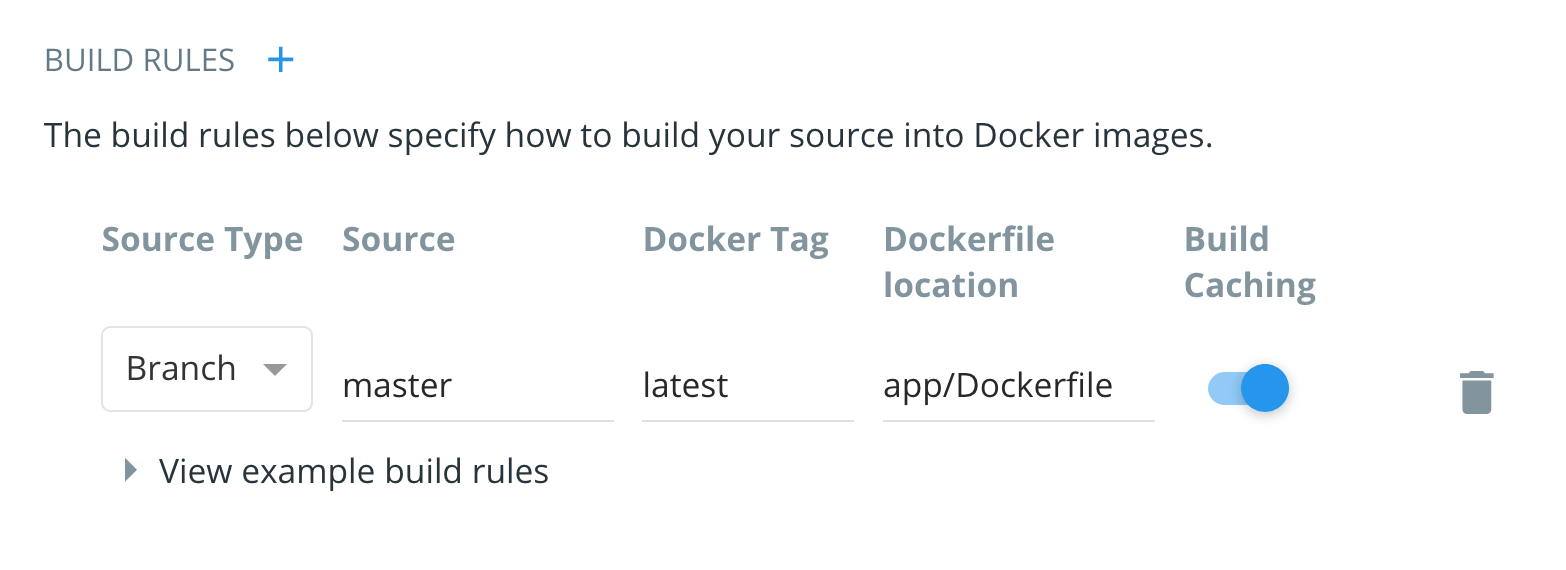Image resolution: width=1566 pixels, height=570 pixels.
Task: Add a new build rule with plus icon
Action: pos(281,61)
